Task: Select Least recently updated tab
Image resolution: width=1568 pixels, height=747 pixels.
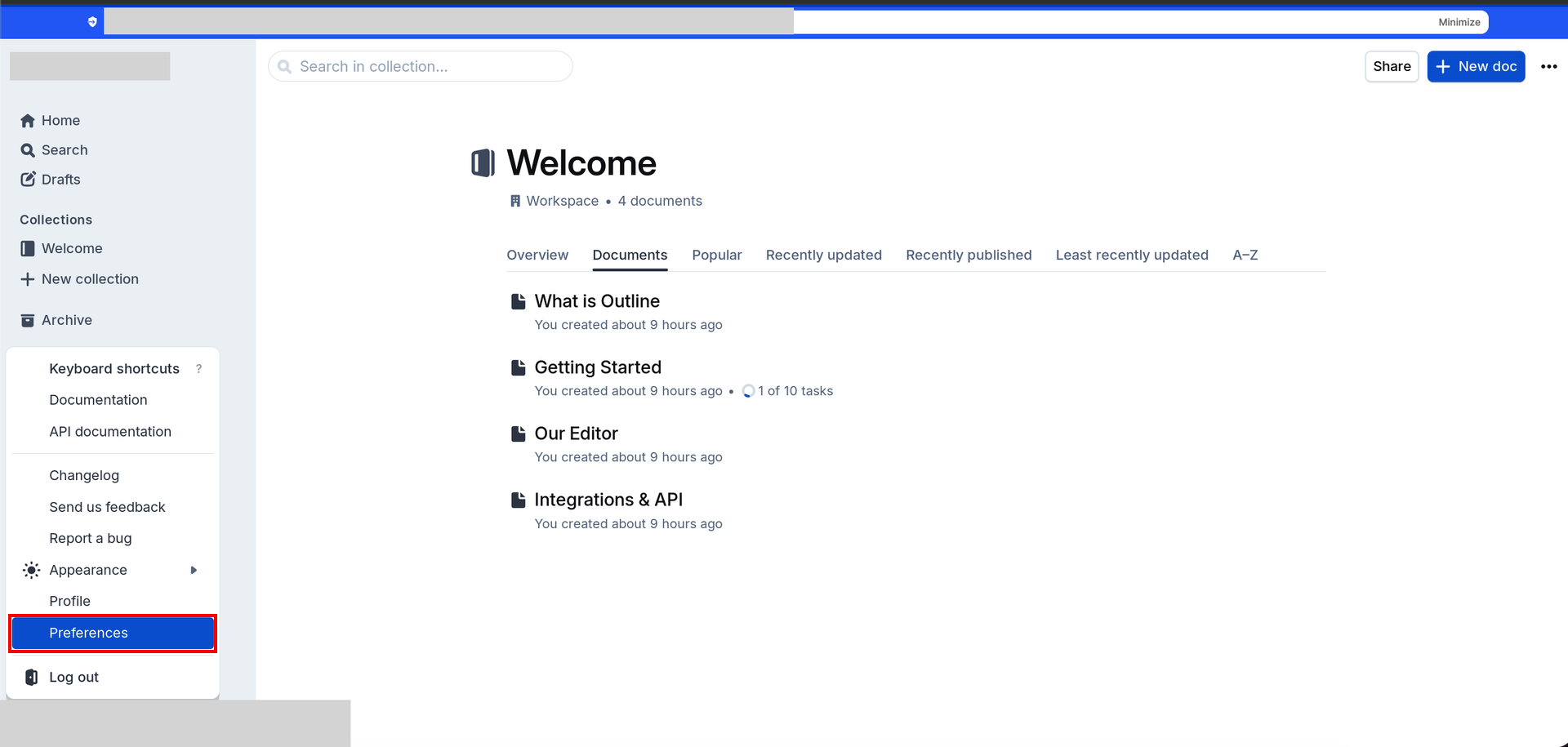Action: click(1132, 256)
